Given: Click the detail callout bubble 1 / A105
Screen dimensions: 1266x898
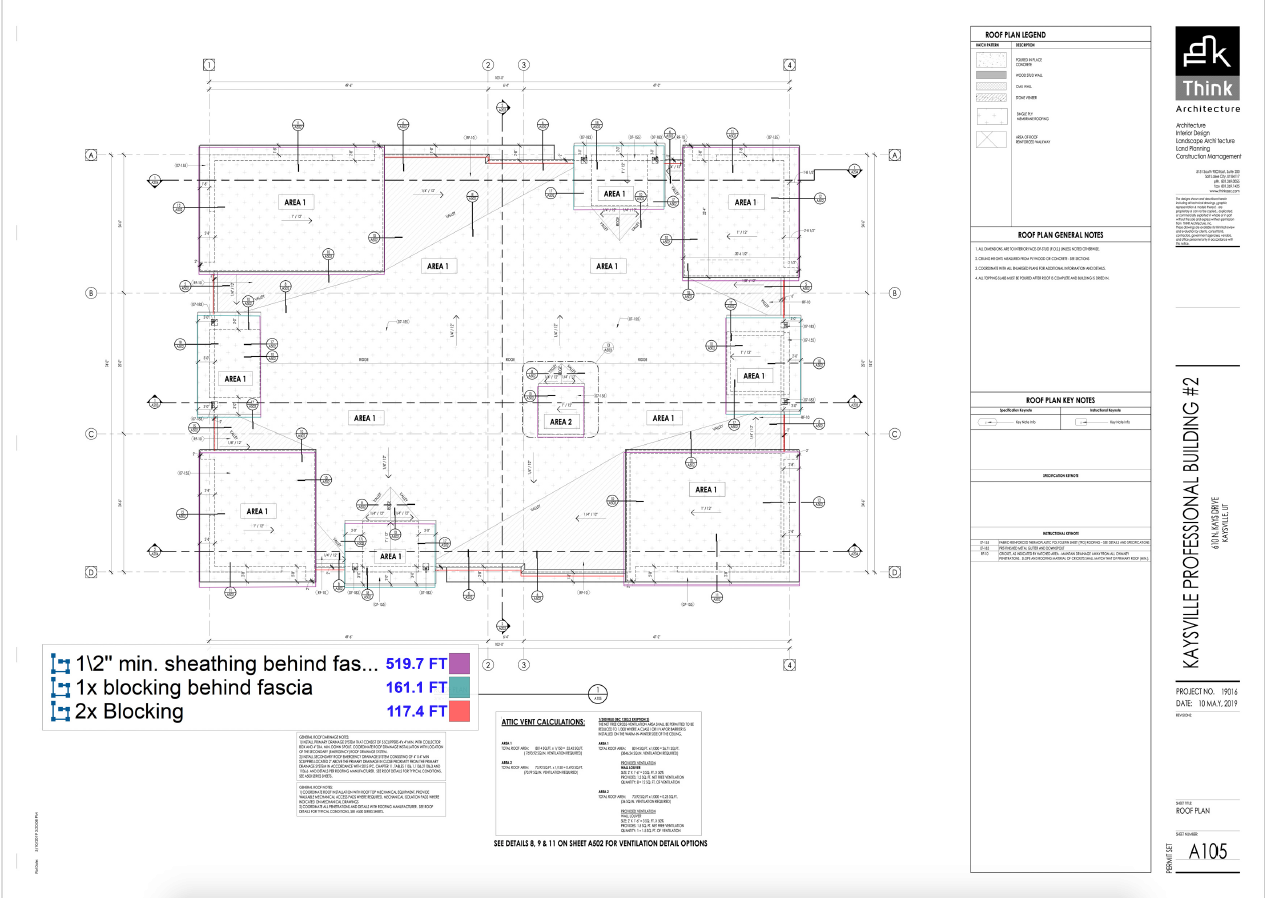Looking at the screenshot, I should (x=597, y=691).
